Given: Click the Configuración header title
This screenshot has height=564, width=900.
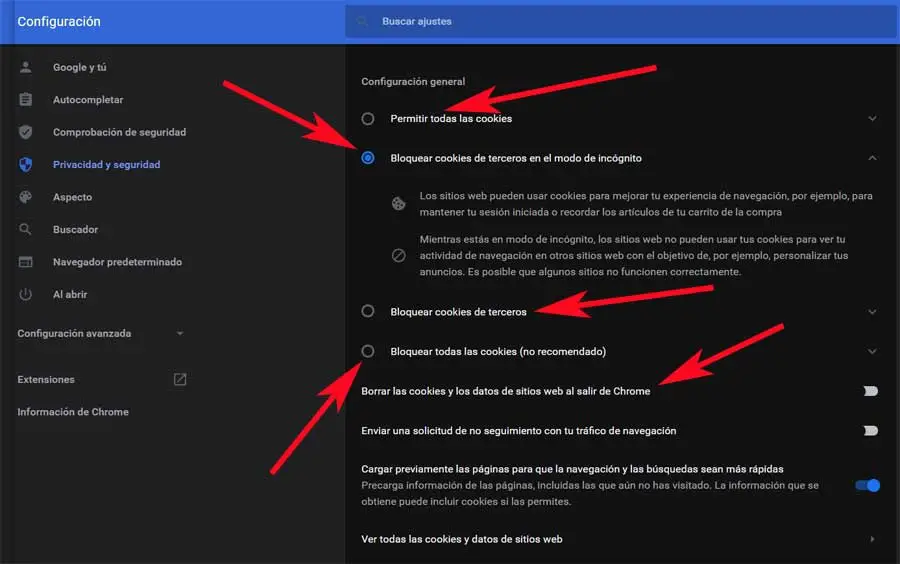Looking at the screenshot, I should (59, 21).
